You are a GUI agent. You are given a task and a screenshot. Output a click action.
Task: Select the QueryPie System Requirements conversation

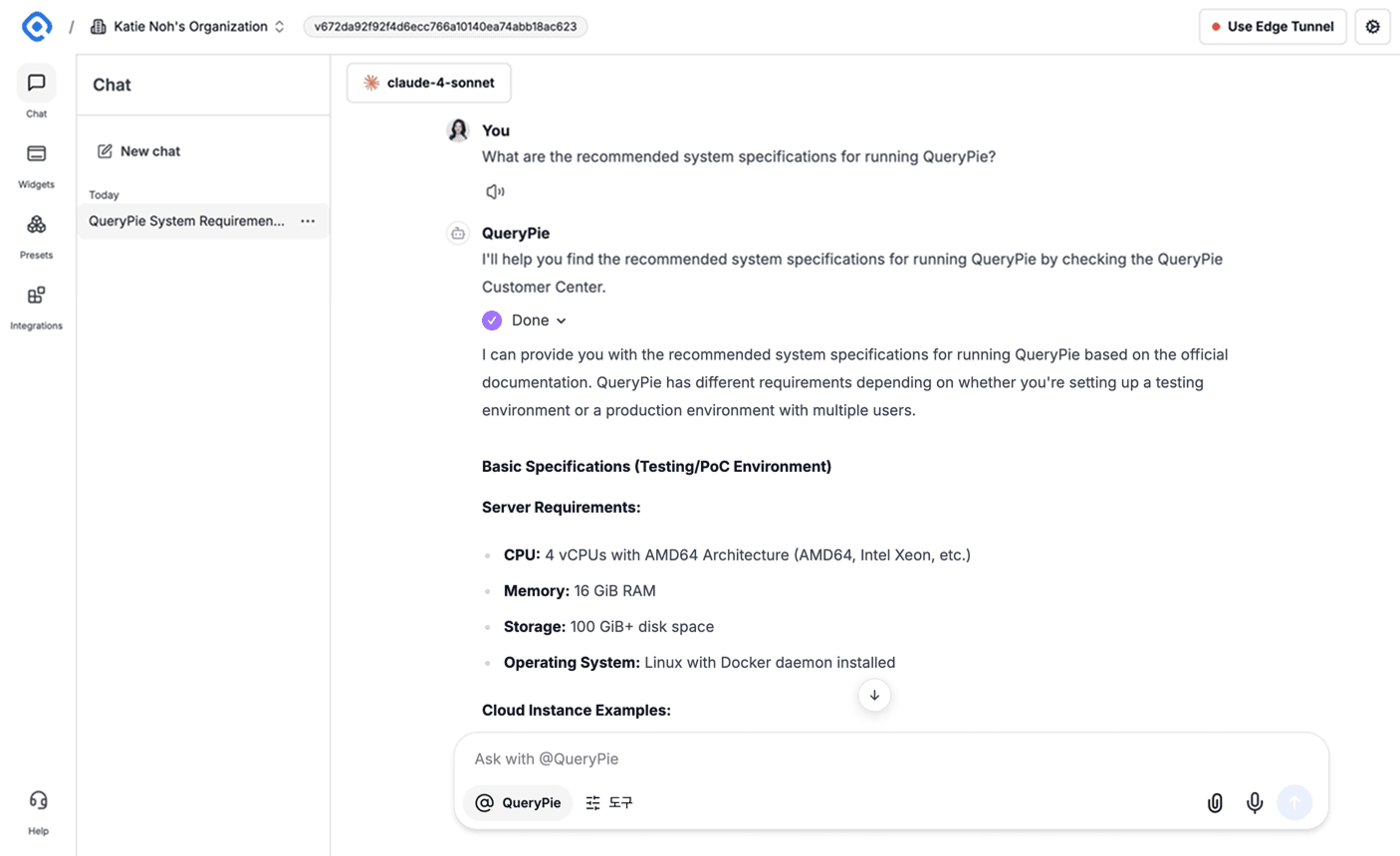pos(186,221)
